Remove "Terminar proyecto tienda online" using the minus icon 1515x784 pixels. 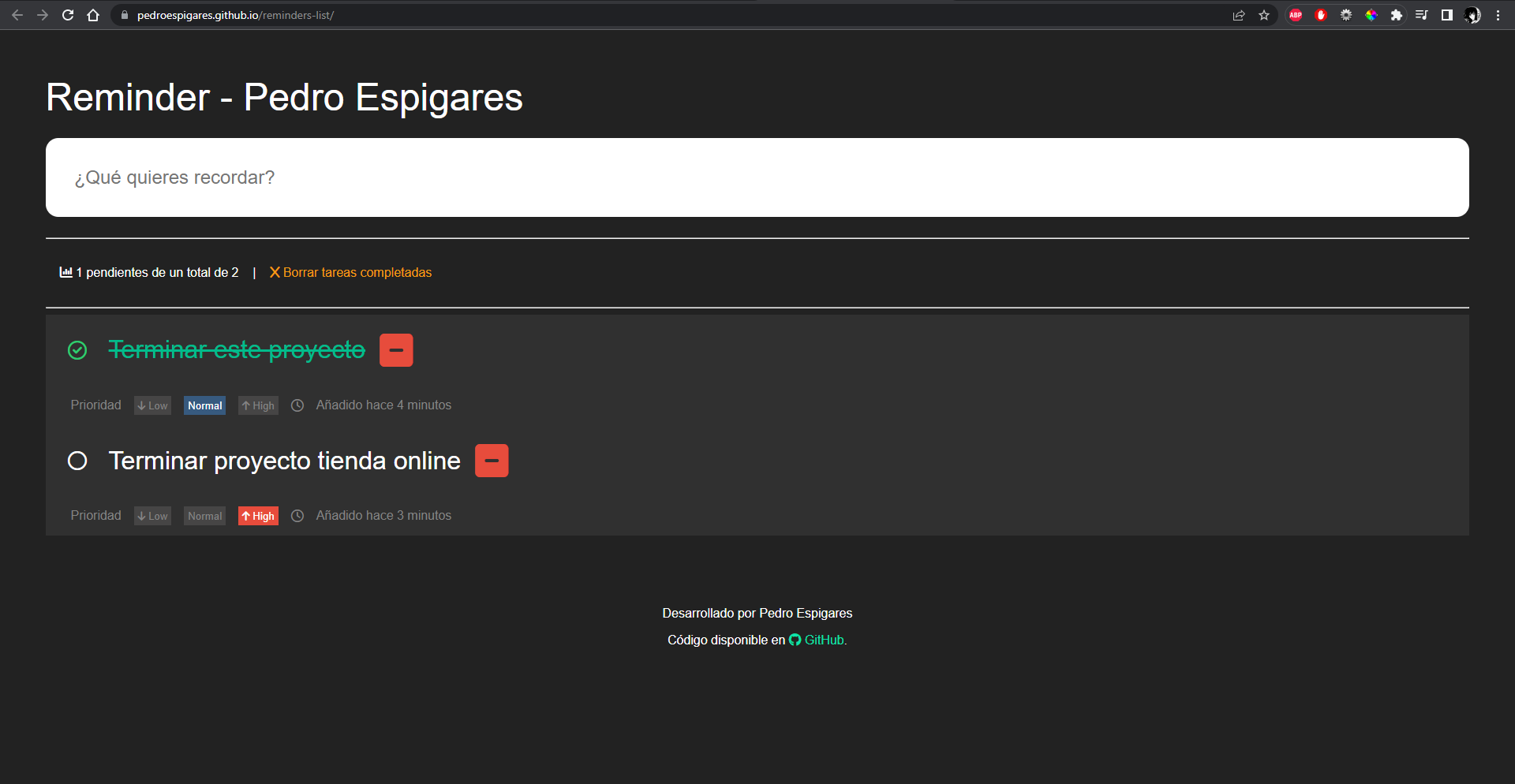(x=492, y=461)
